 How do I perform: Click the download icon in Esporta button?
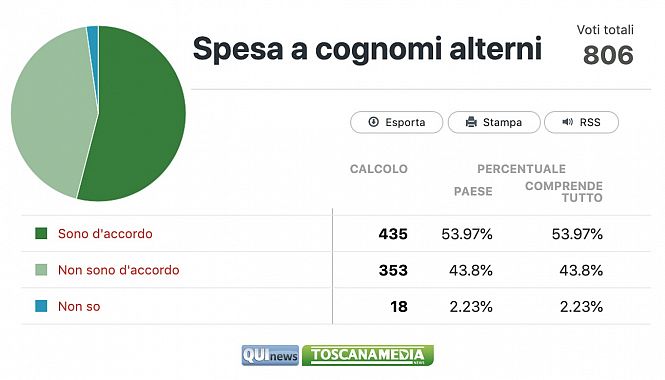(x=373, y=122)
